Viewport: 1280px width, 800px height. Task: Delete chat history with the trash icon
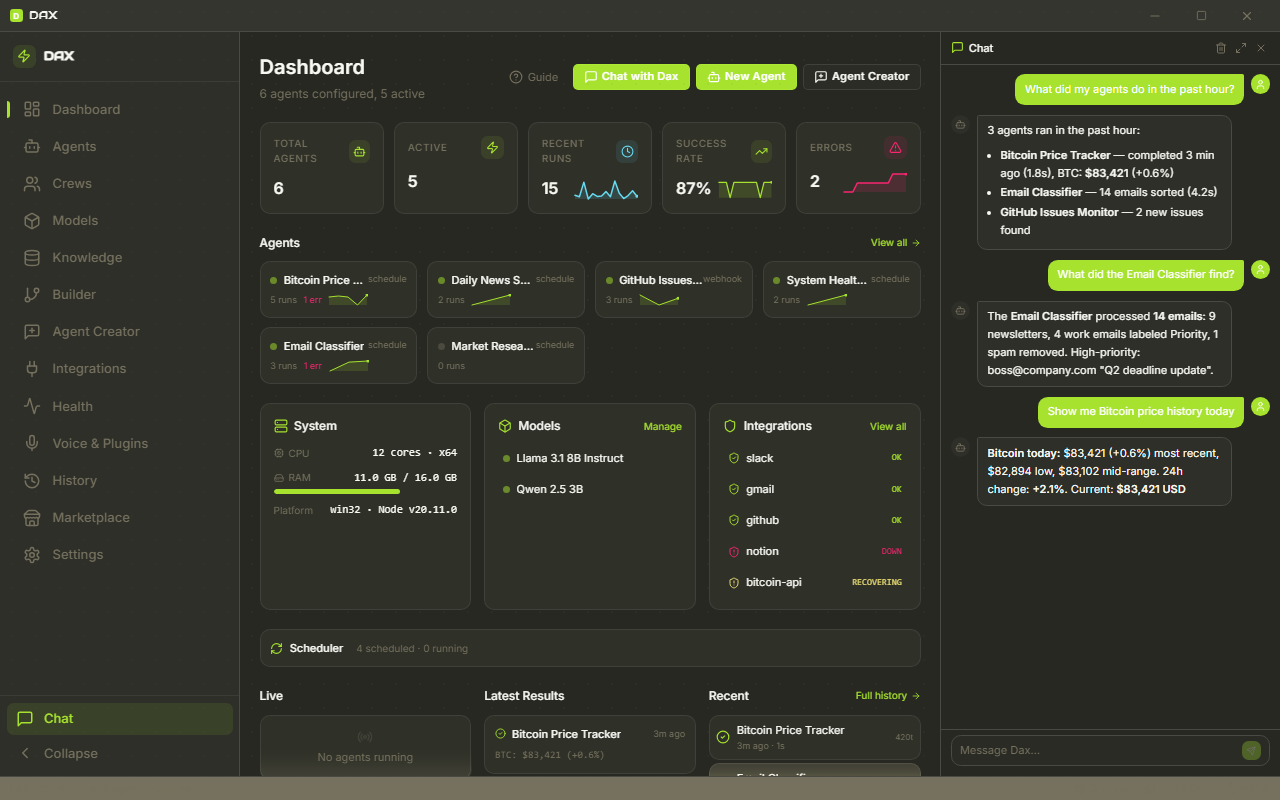click(1220, 48)
